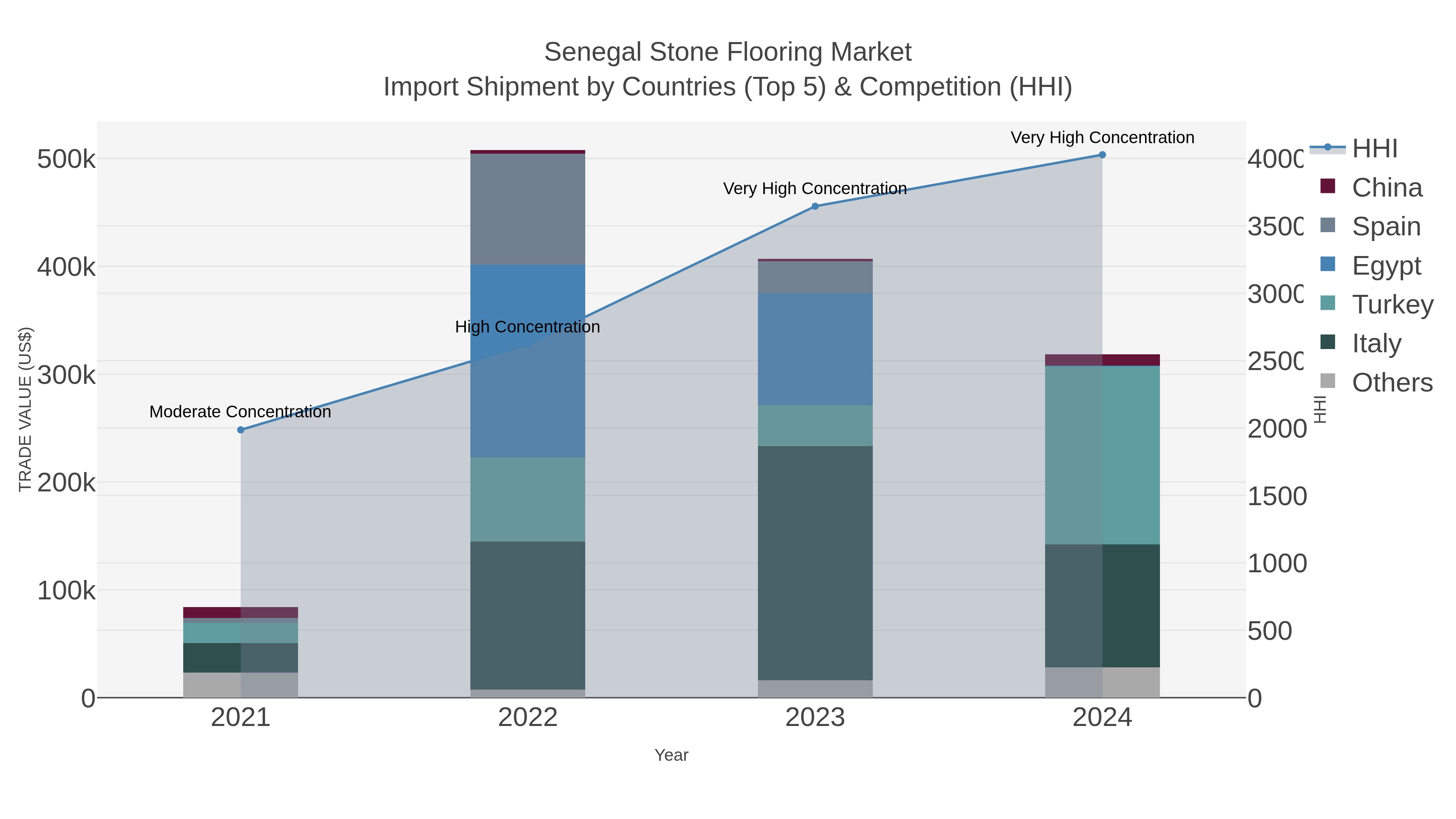Image resolution: width=1456 pixels, height=819 pixels.
Task: Click the Turkey teal legend swatch
Action: 1328,303
